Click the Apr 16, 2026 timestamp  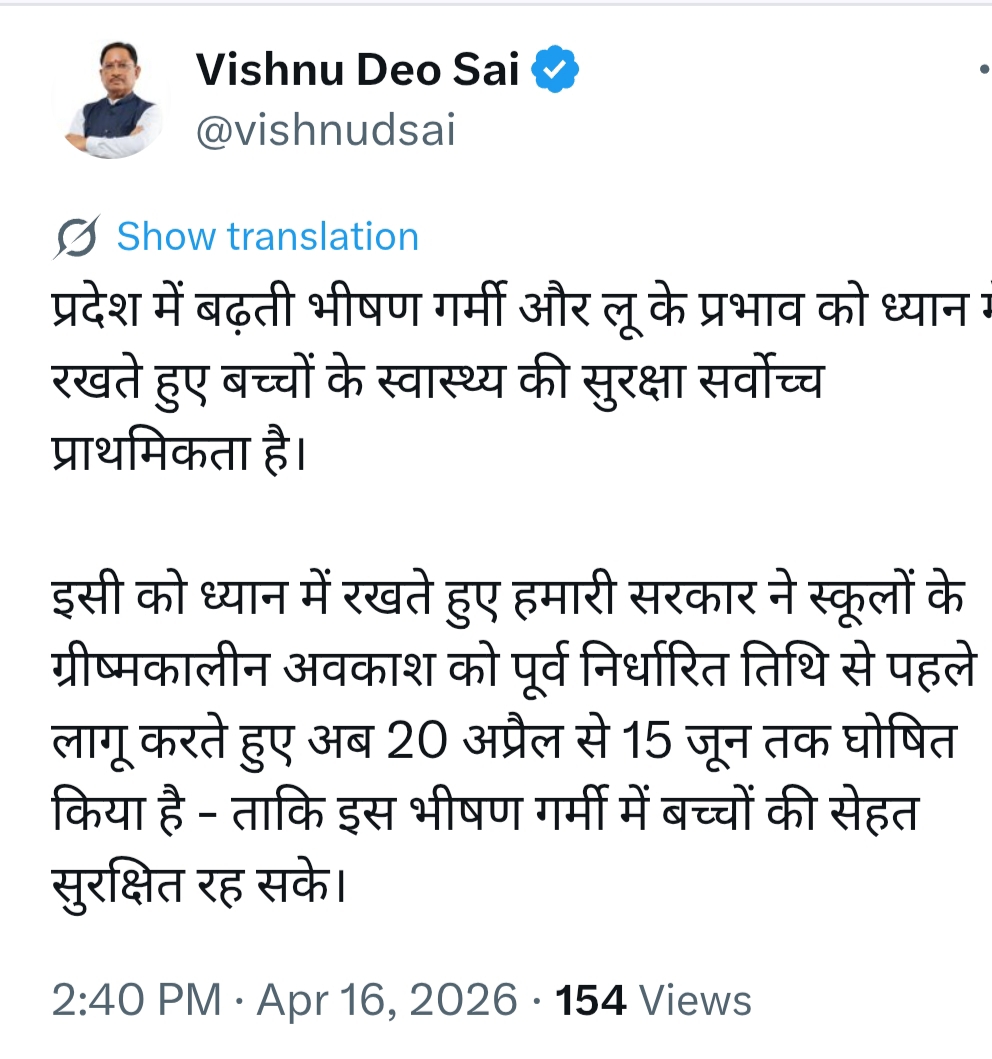[x=390, y=997]
